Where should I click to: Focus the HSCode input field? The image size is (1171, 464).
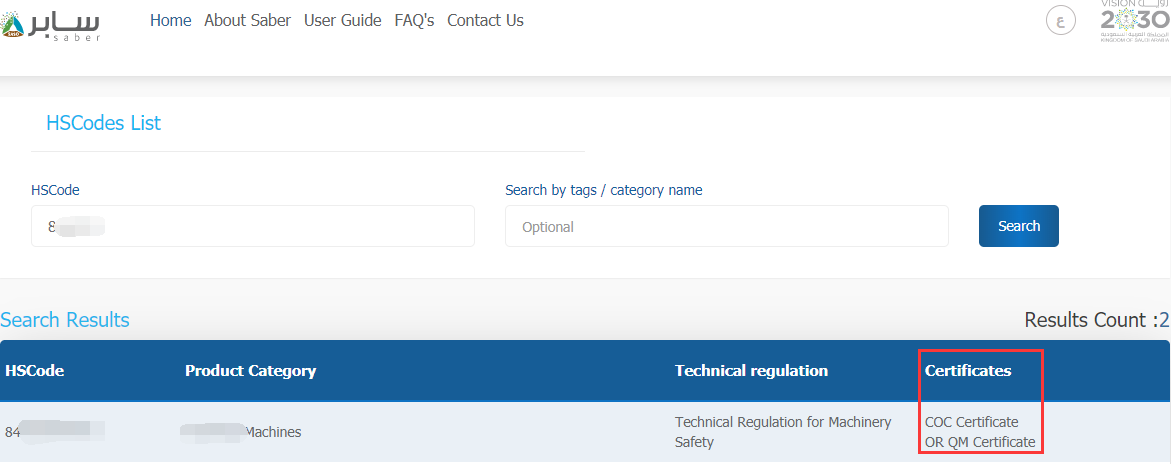click(252, 226)
